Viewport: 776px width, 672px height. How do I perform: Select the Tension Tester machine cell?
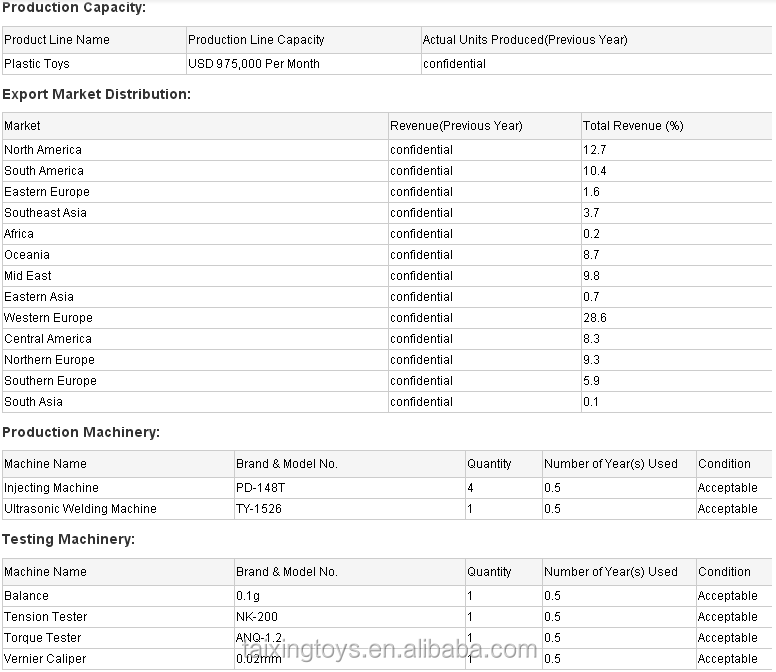click(x=45, y=617)
